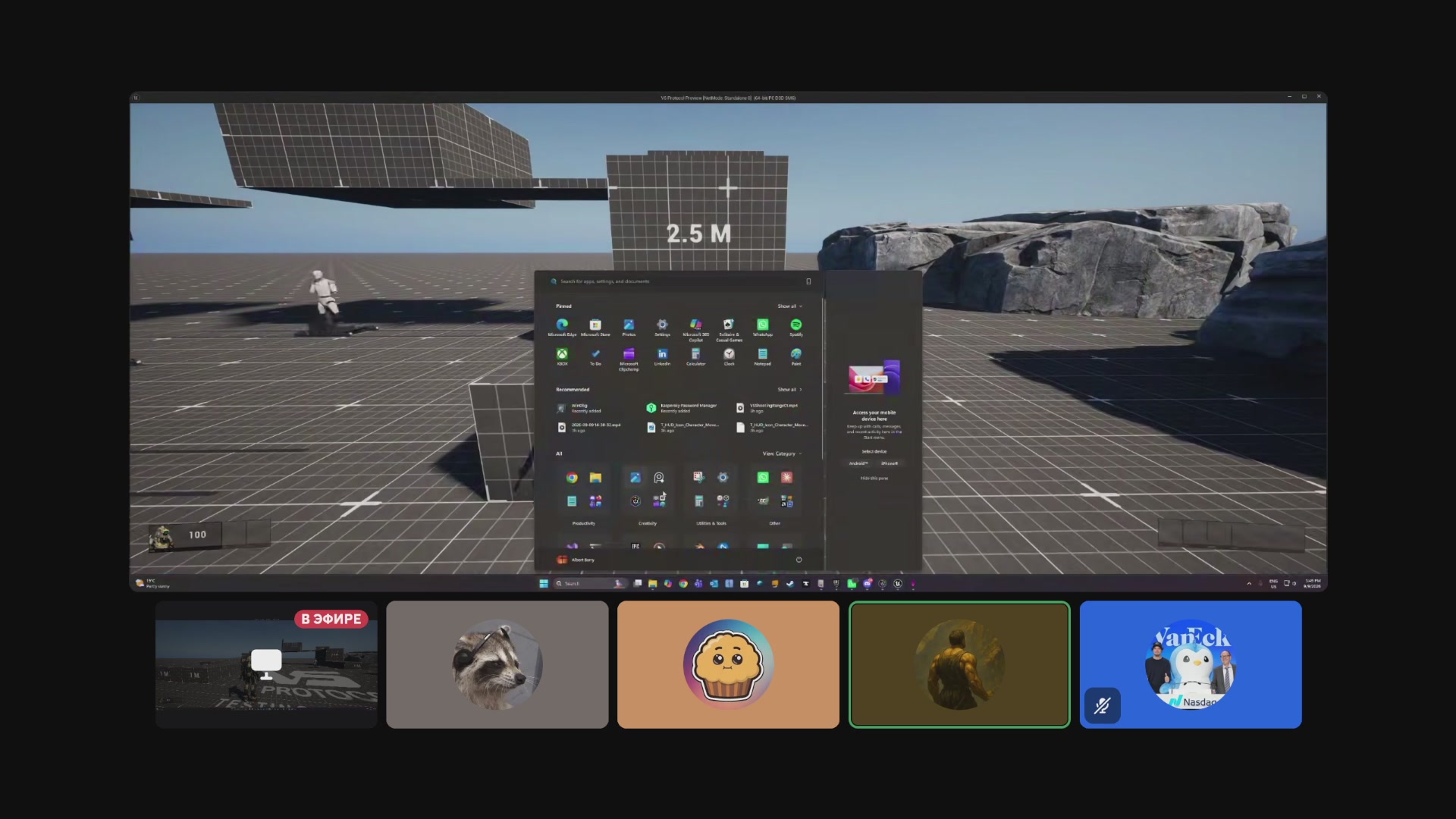Image resolution: width=1456 pixels, height=819 pixels.
Task: Open Albert Barry user account menu
Action: [576, 560]
